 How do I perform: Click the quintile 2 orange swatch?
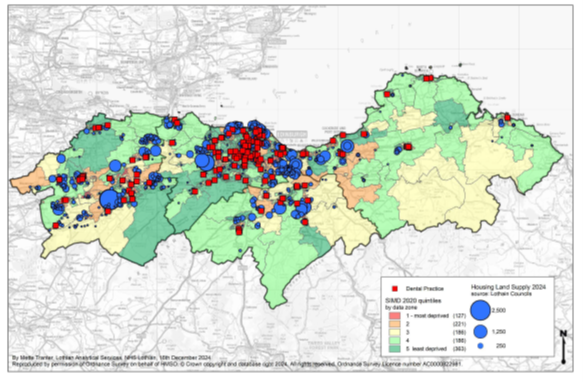tap(394, 324)
